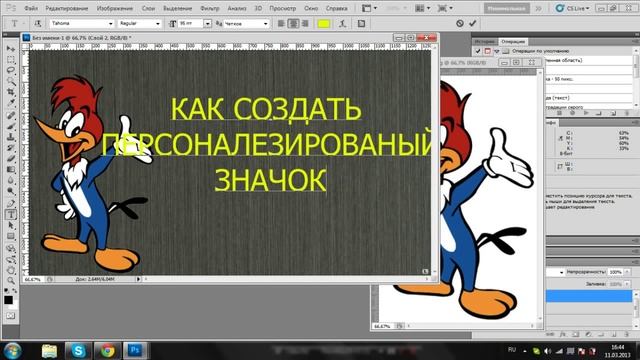
Task: Click the black foreground color swatch
Action: (8, 300)
